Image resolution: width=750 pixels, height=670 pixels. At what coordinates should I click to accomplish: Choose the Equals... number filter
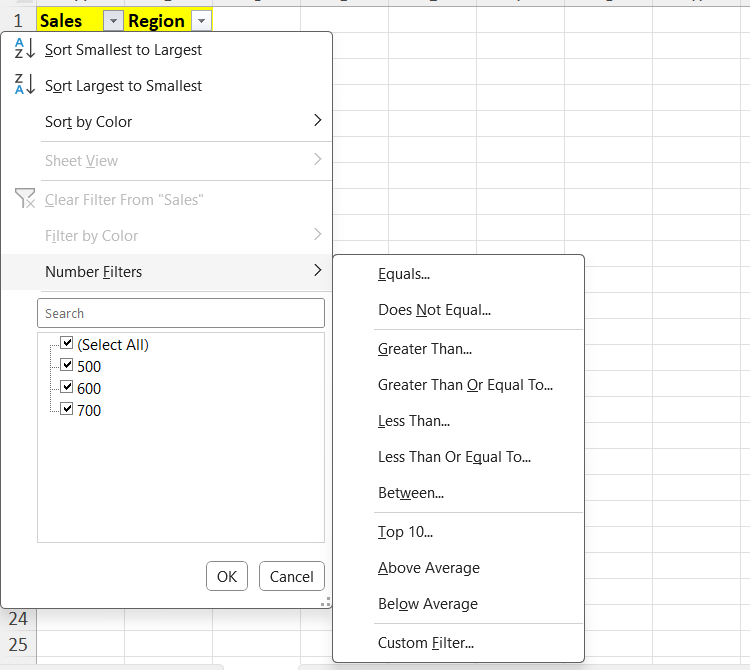[x=458, y=274]
